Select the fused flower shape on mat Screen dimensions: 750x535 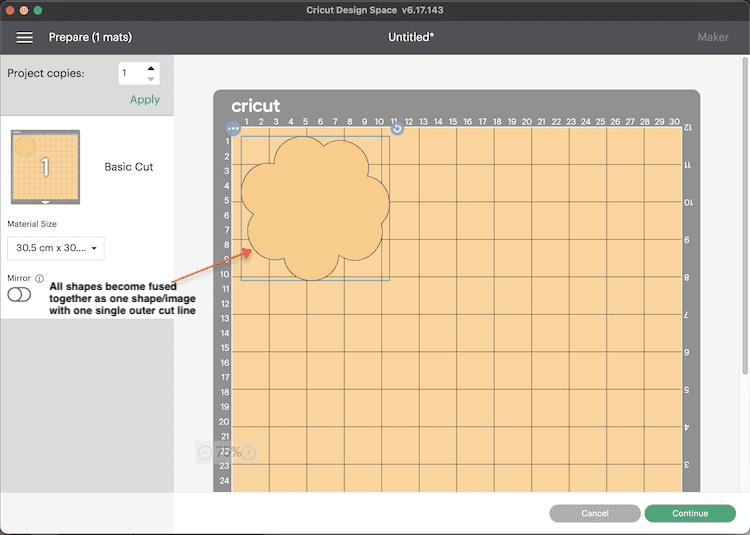point(315,208)
